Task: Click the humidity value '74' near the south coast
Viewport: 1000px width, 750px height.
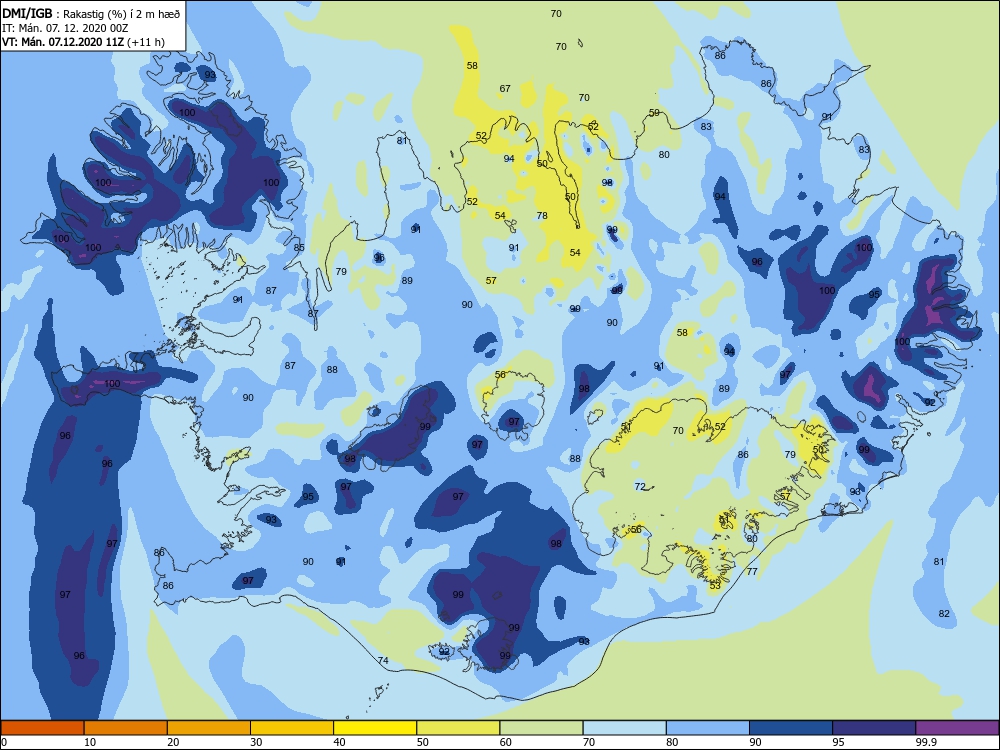Action: (x=383, y=660)
